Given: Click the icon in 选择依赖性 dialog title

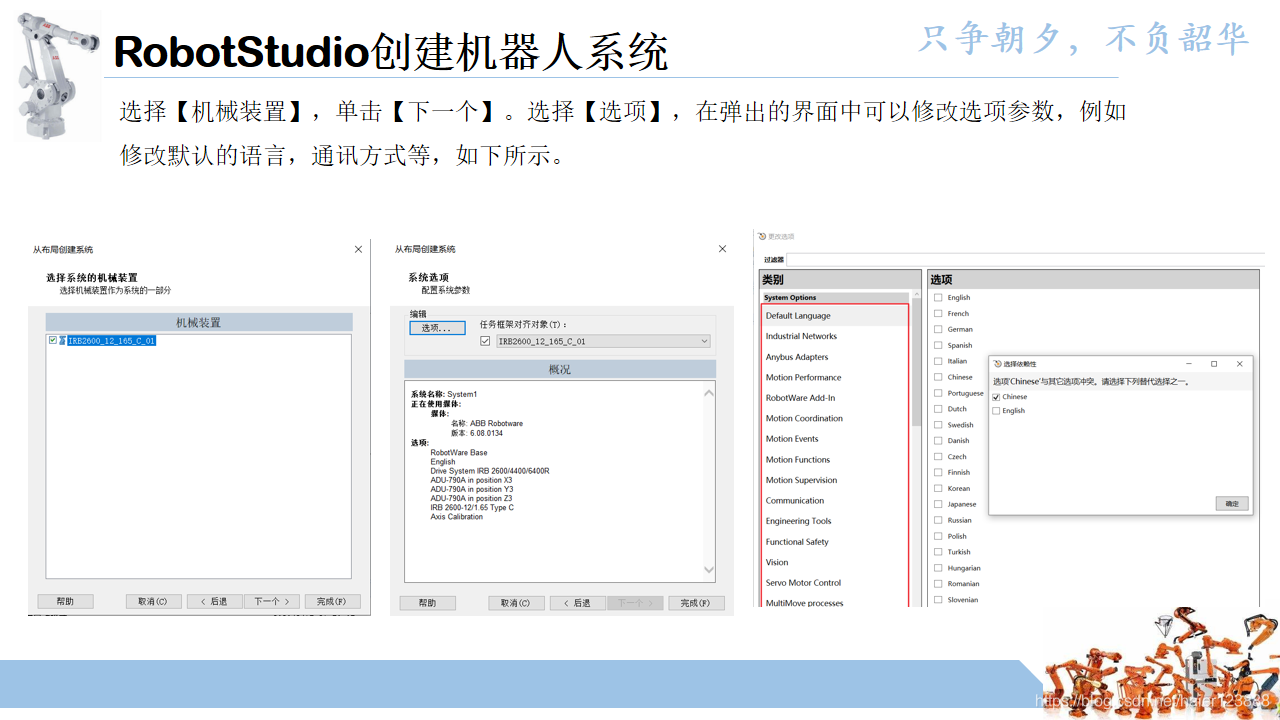Looking at the screenshot, I should pos(997,364).
